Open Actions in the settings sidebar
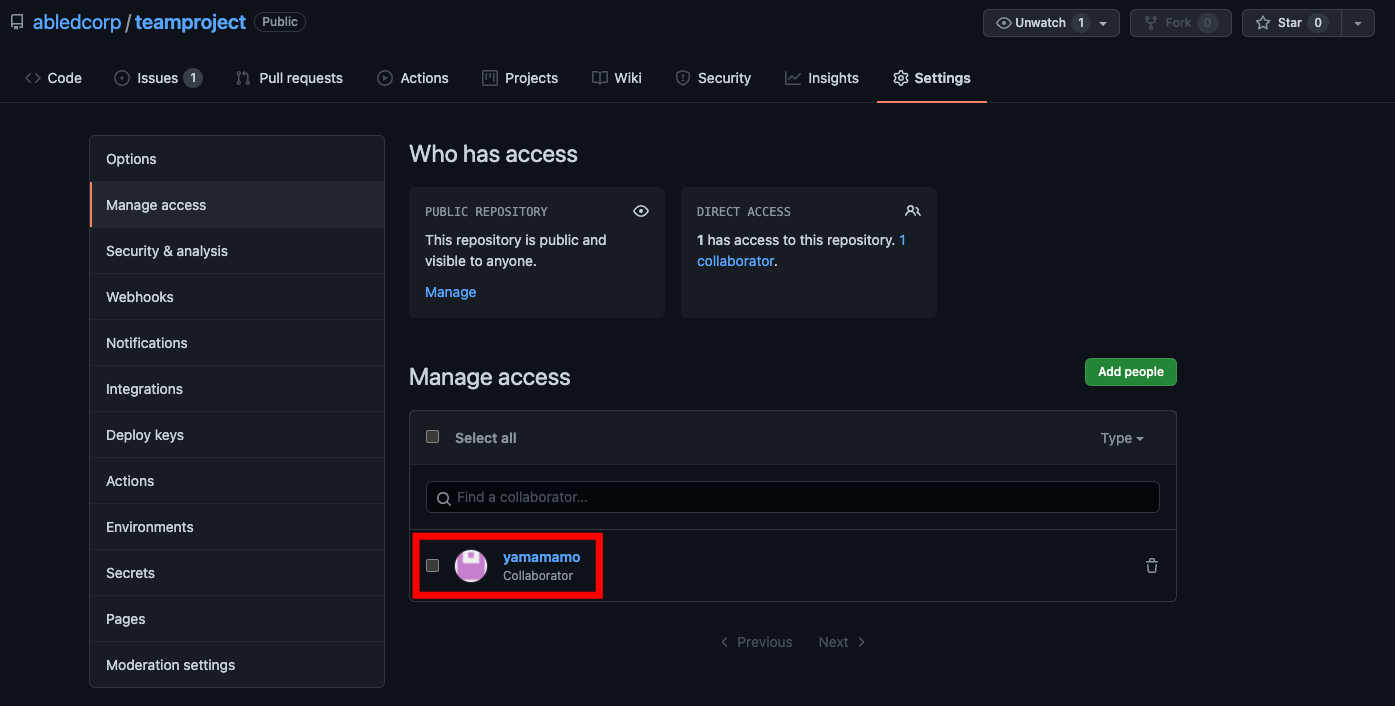This screenshot has height=706, width=1395. pos(237,481)
